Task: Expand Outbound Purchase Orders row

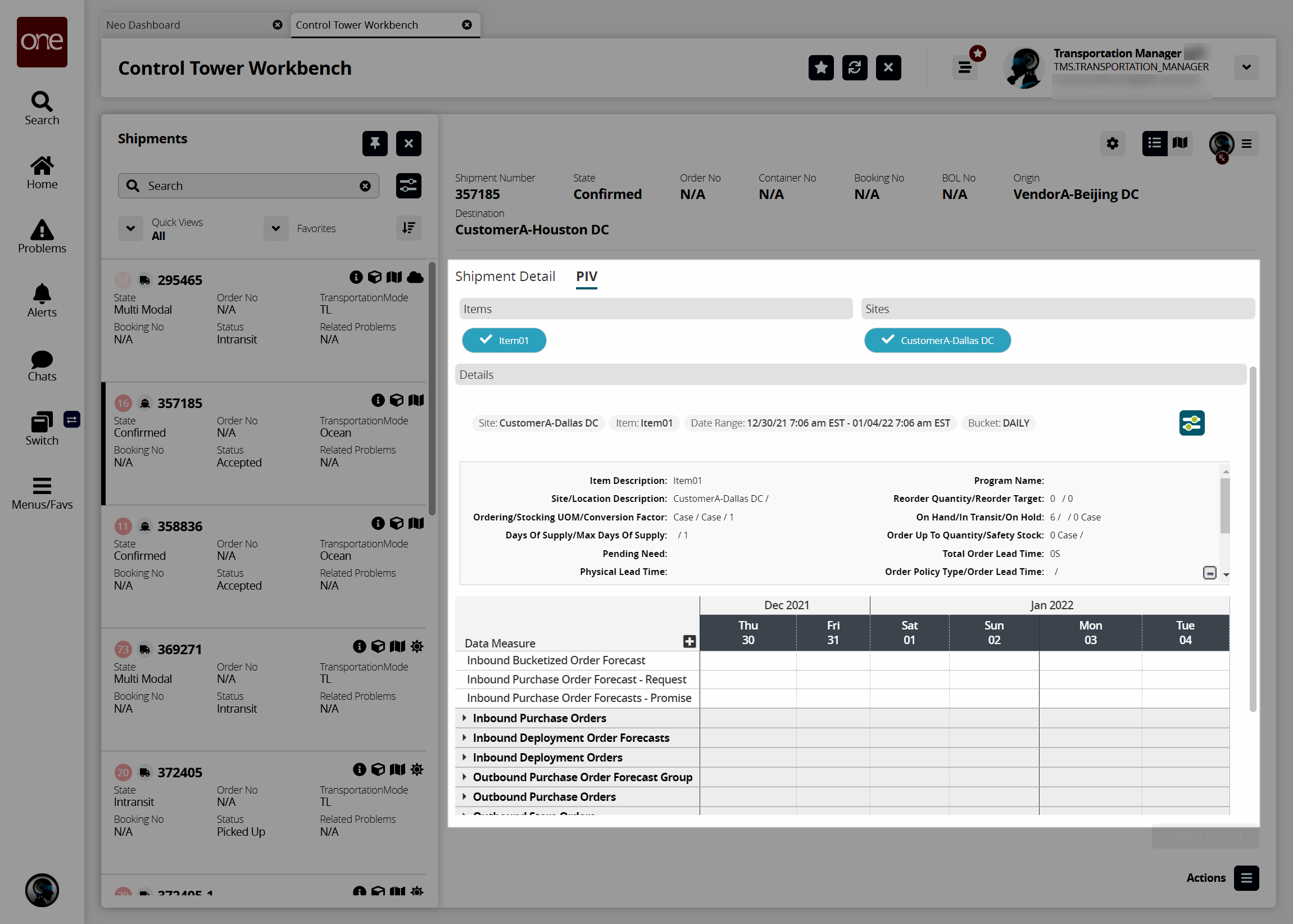Action: click(464, 796)
